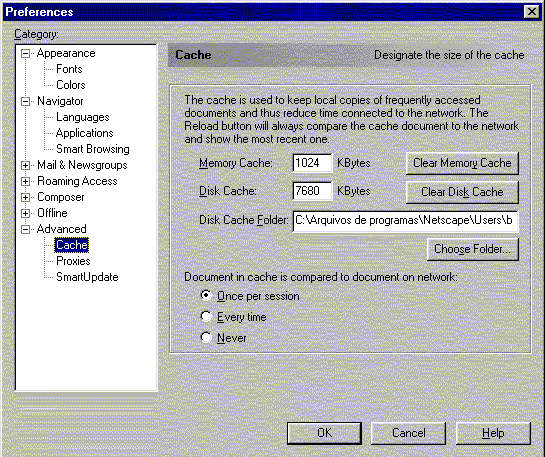Collapse the Navigator category
This screenshot has height=457, width=545.
25,101
